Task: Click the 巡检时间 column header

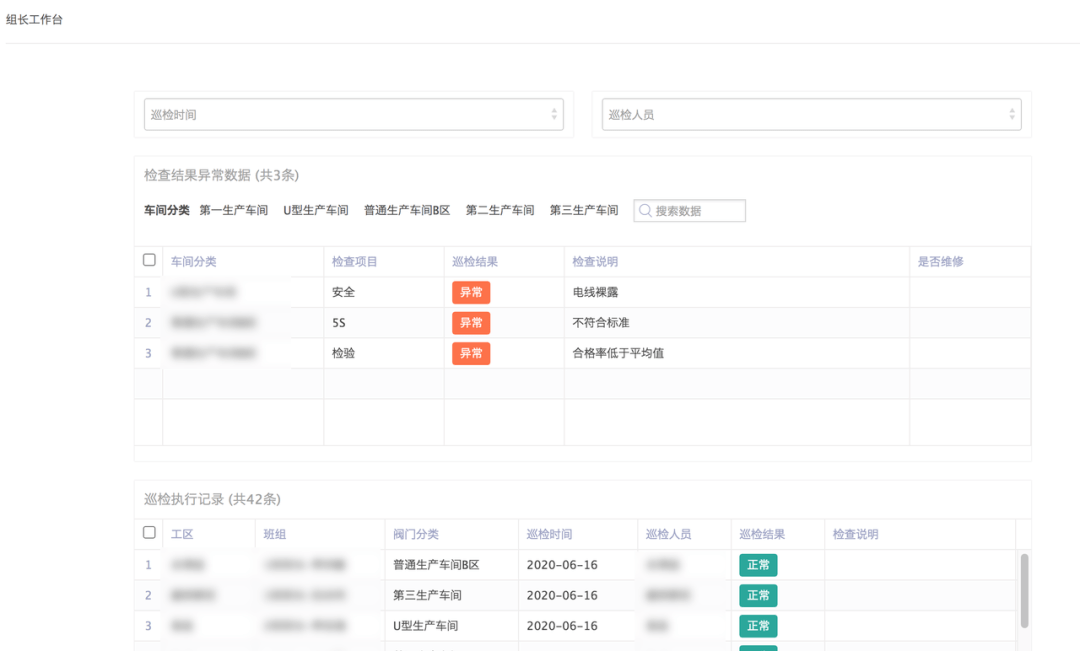Action: (x=549, y=535)
